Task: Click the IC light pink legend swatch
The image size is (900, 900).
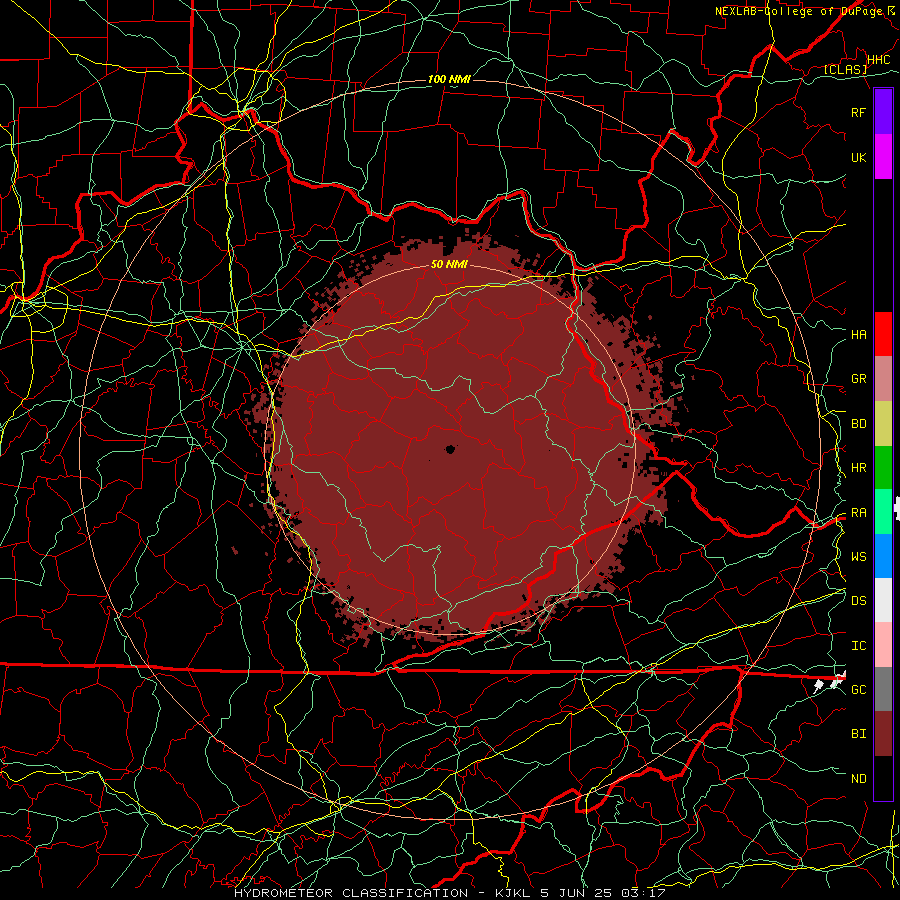Action: [883, 645]
